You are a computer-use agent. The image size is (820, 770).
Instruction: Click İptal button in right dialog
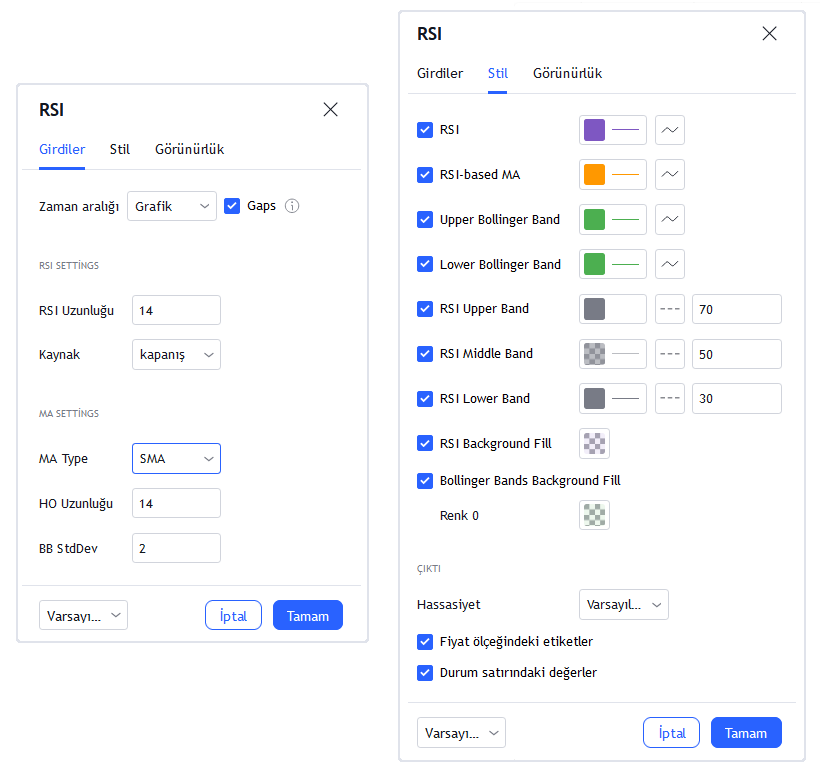click(x=671, y=733)
